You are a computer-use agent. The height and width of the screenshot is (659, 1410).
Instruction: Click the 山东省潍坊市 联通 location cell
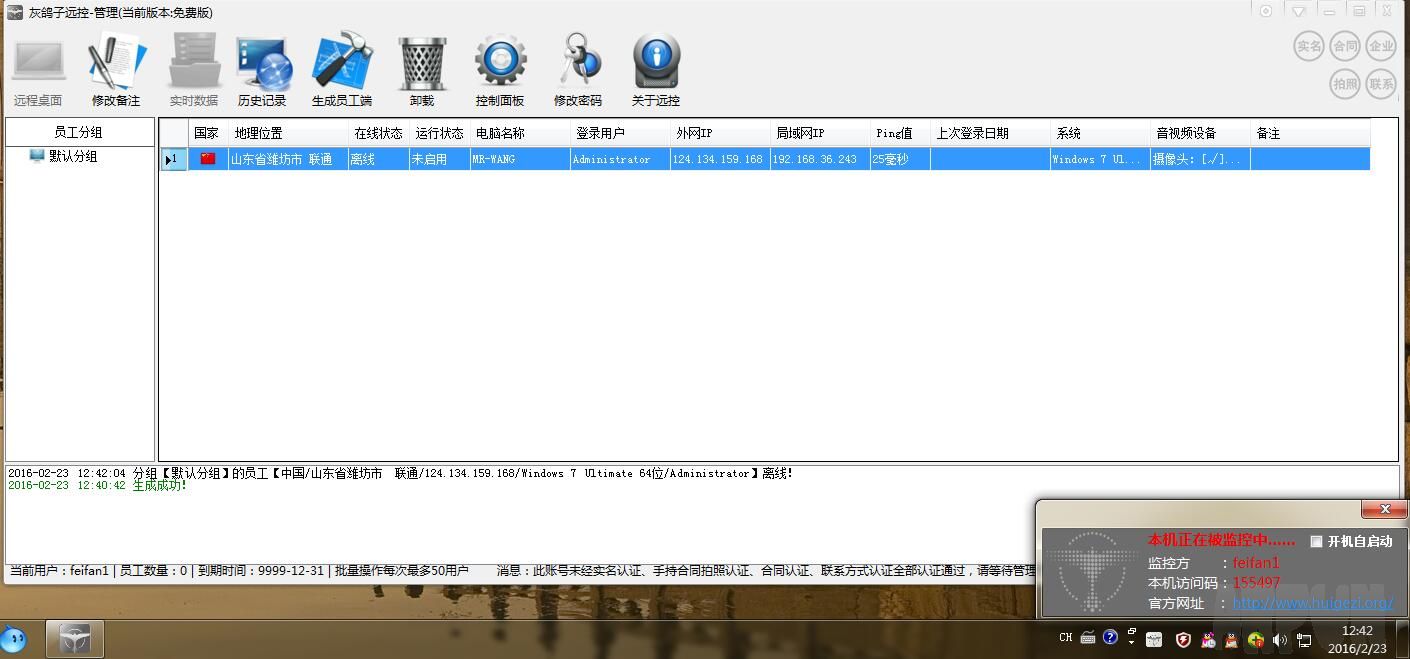[x=288, y=159]
